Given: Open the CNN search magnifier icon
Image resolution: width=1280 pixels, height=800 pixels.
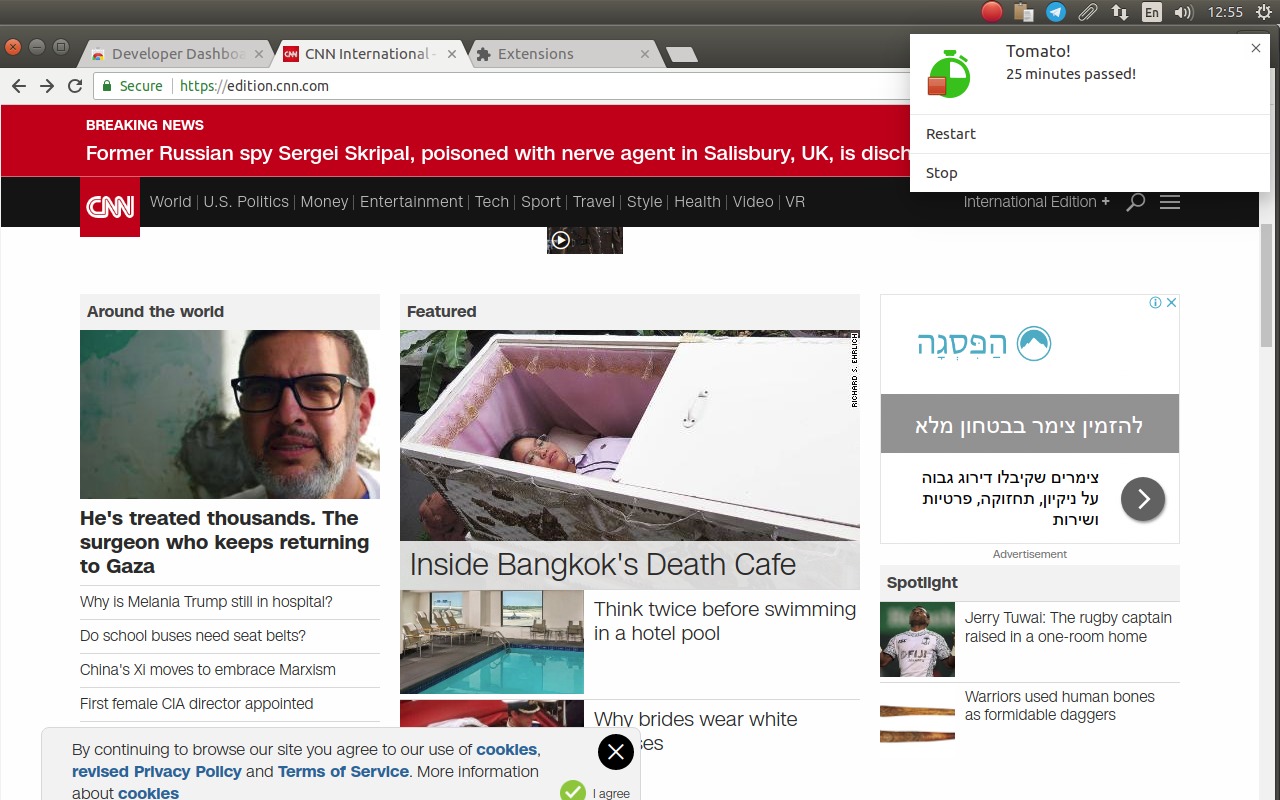Looking at the screenshot, I should click(1135, 202).
